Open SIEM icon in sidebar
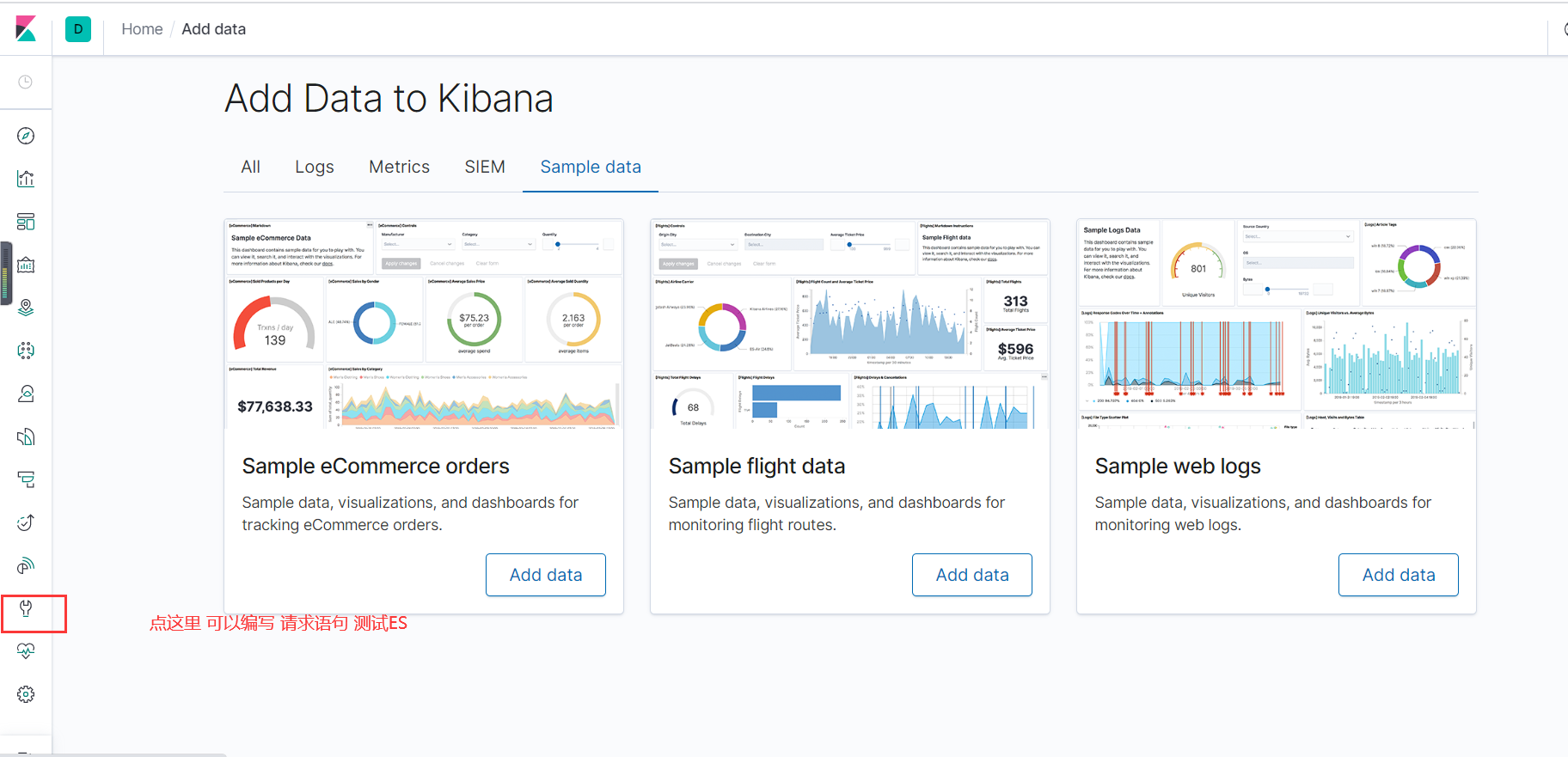1568x757 pixels. (x=26, y=565)
